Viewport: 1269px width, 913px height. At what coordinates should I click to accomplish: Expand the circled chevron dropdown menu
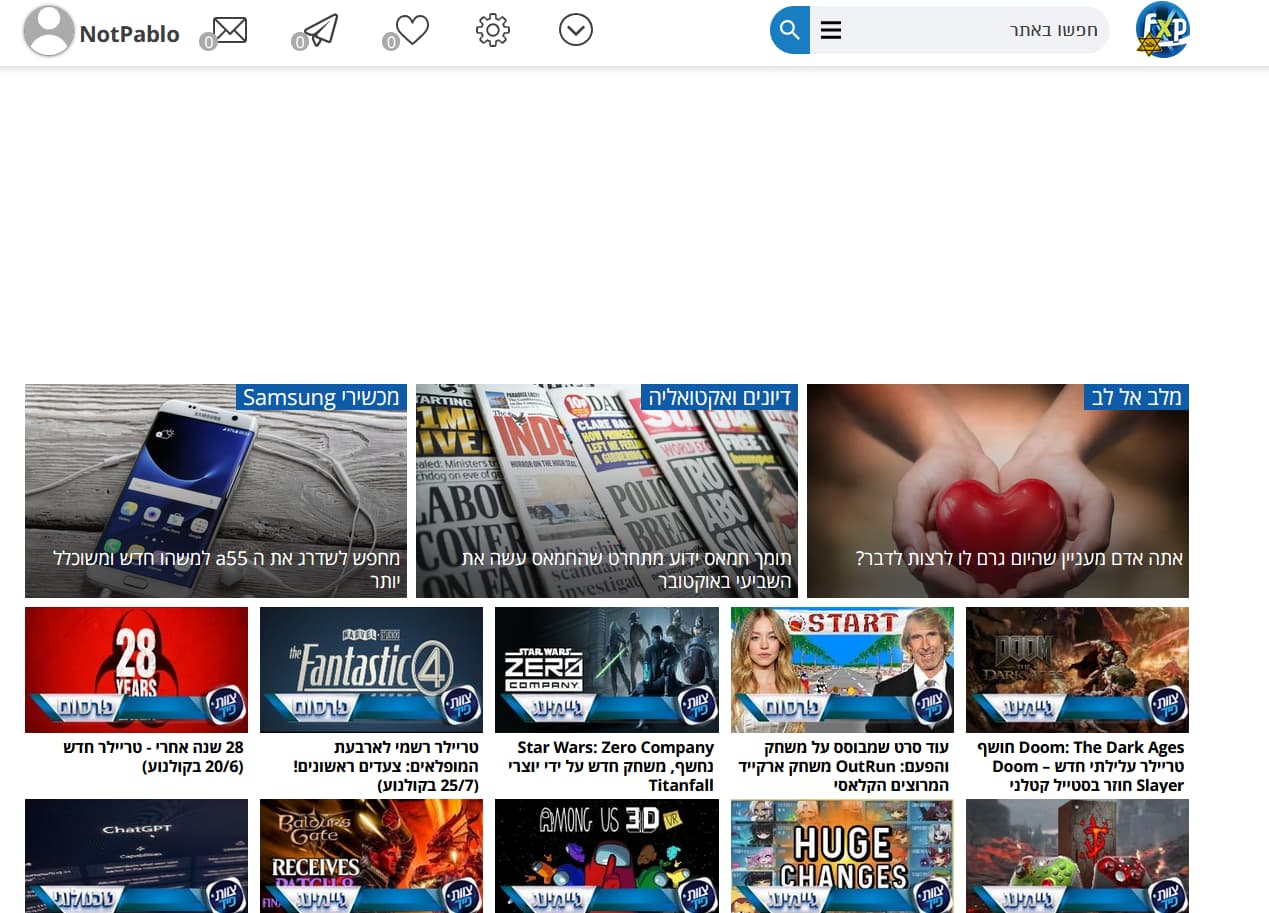576,30
